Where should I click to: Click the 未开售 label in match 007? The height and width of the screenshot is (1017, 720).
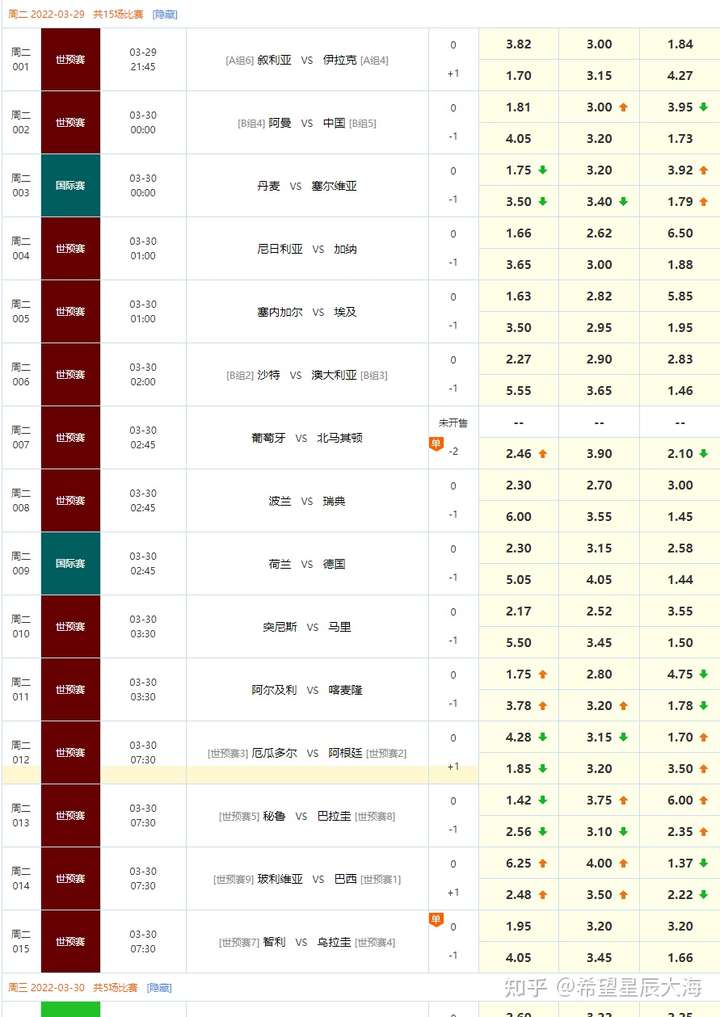coord(453,422)
